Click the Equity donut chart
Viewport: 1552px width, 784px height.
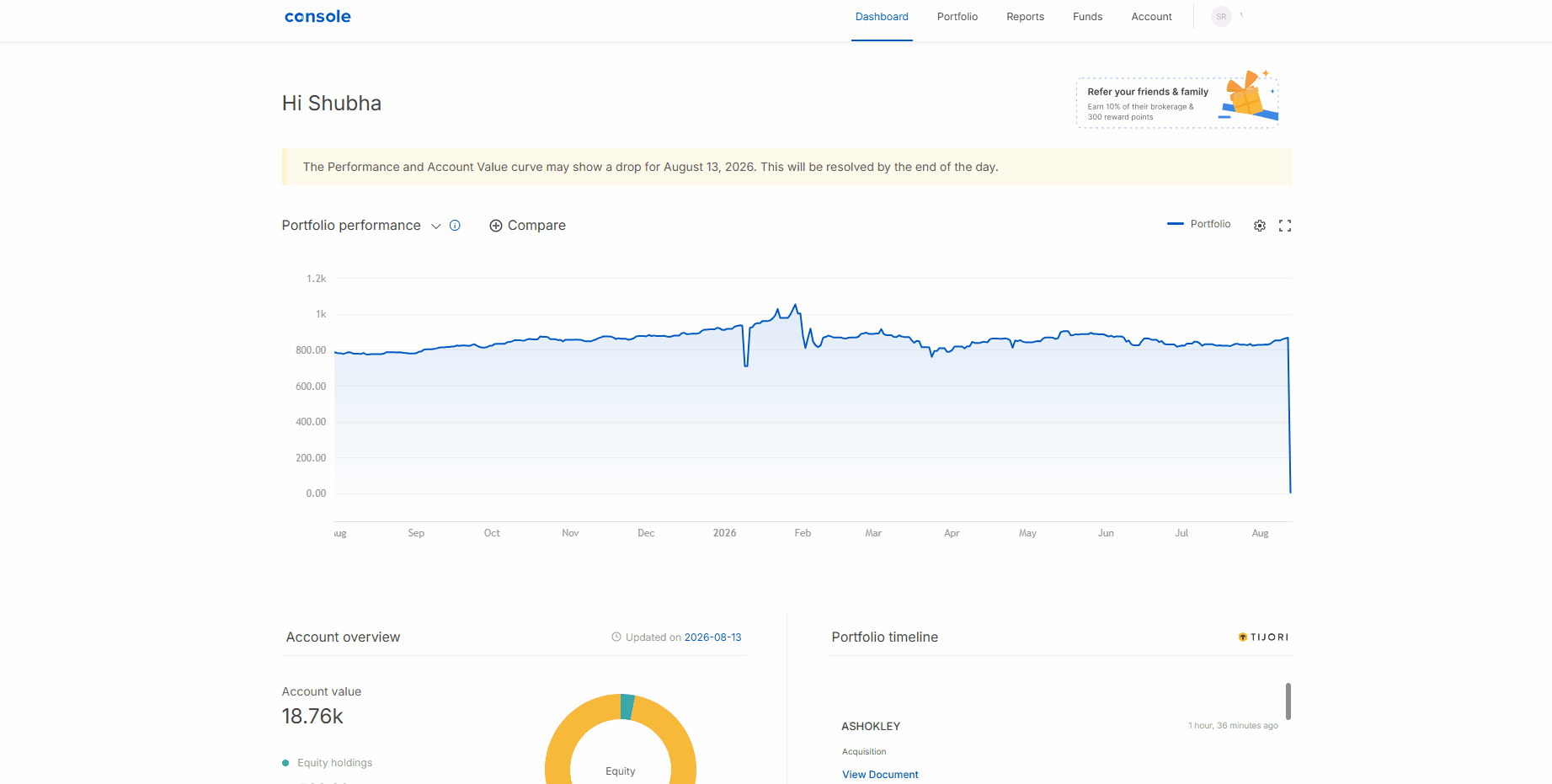click(x=621, y=739)
